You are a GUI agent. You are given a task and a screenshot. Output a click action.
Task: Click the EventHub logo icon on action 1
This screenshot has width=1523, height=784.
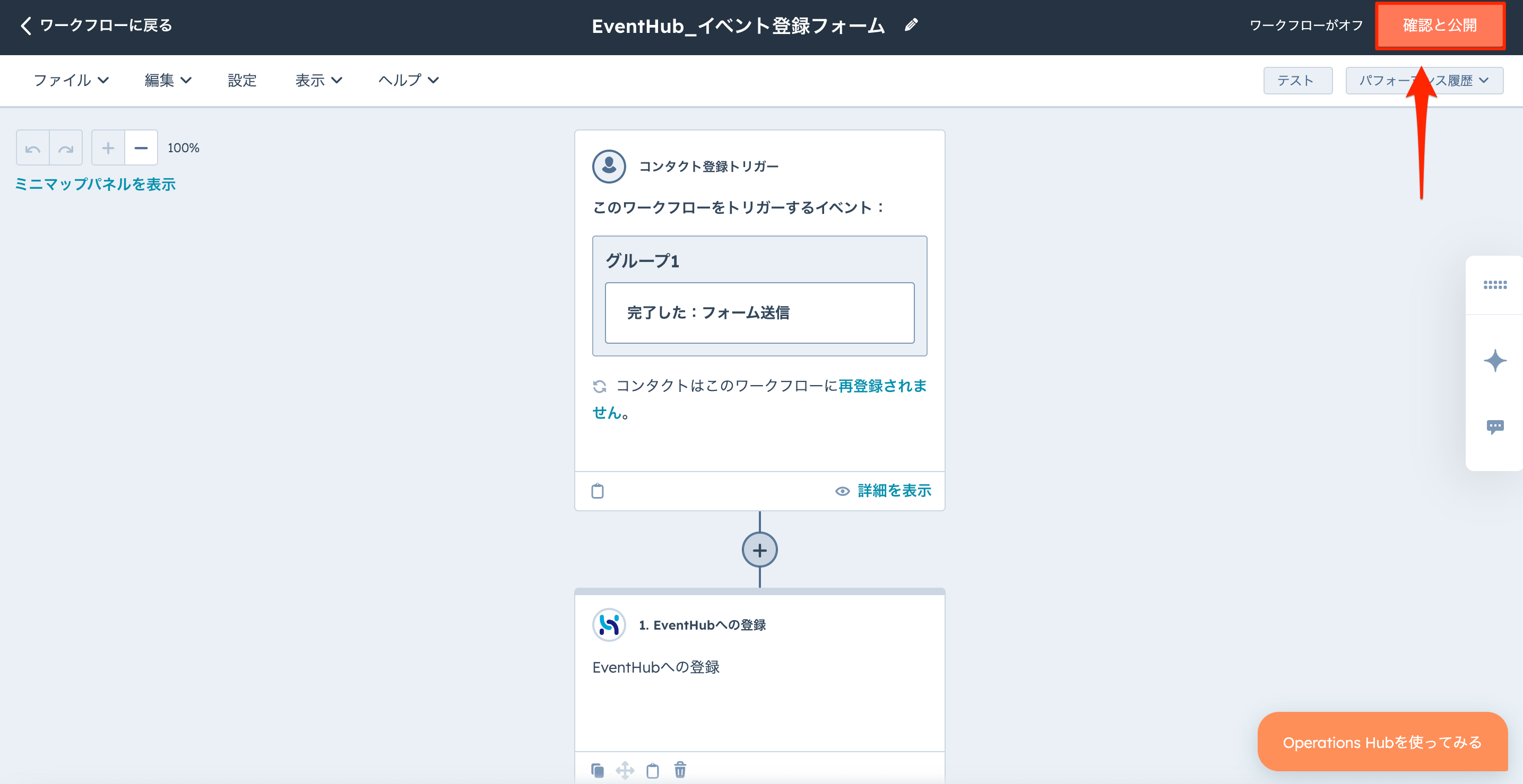pyautogui.click(x=609, y=624)
